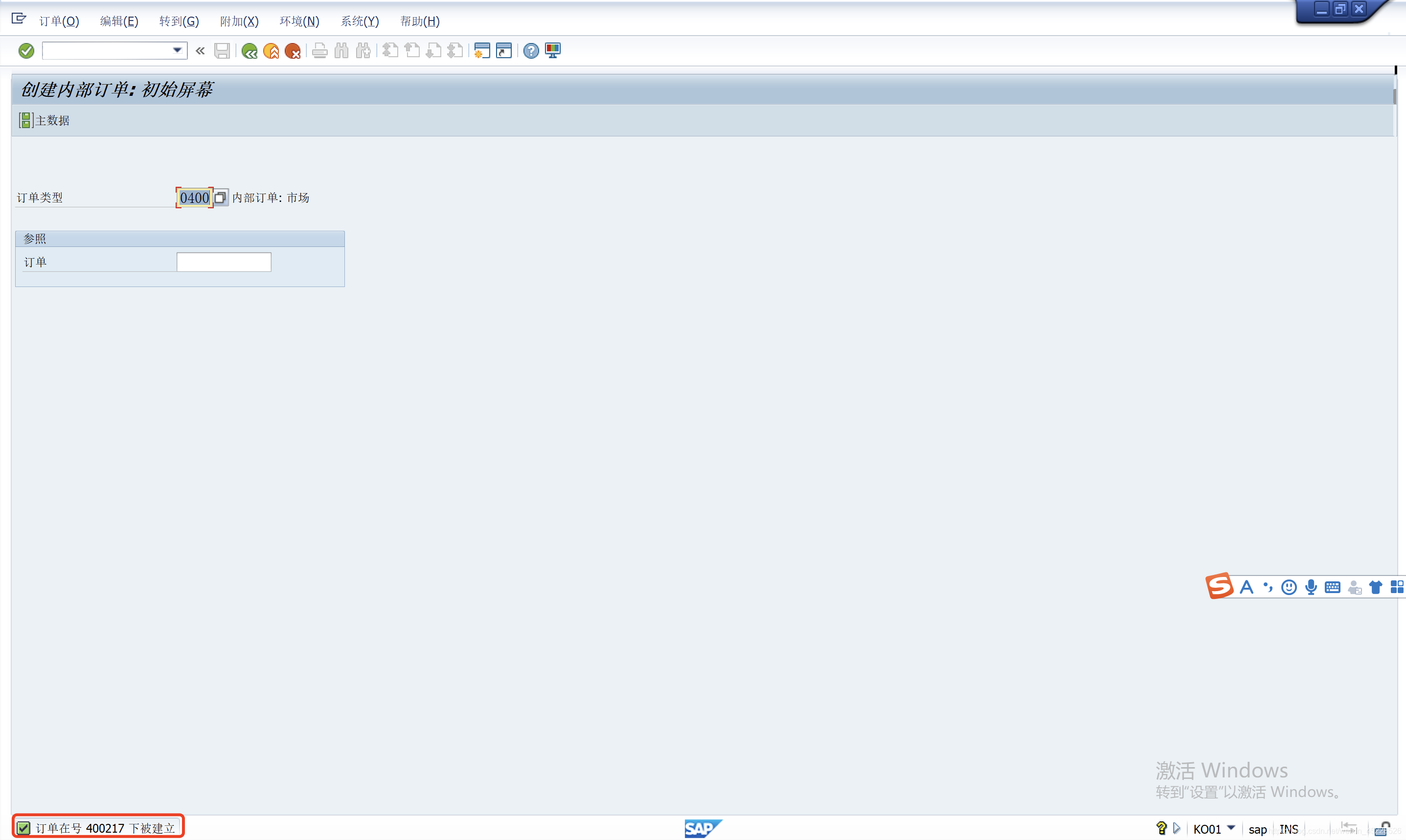This screenshot has height=840, width=1406.
Task: Collapse command field with double chevron
Action: pyautogui.click(x=200, y=51)
